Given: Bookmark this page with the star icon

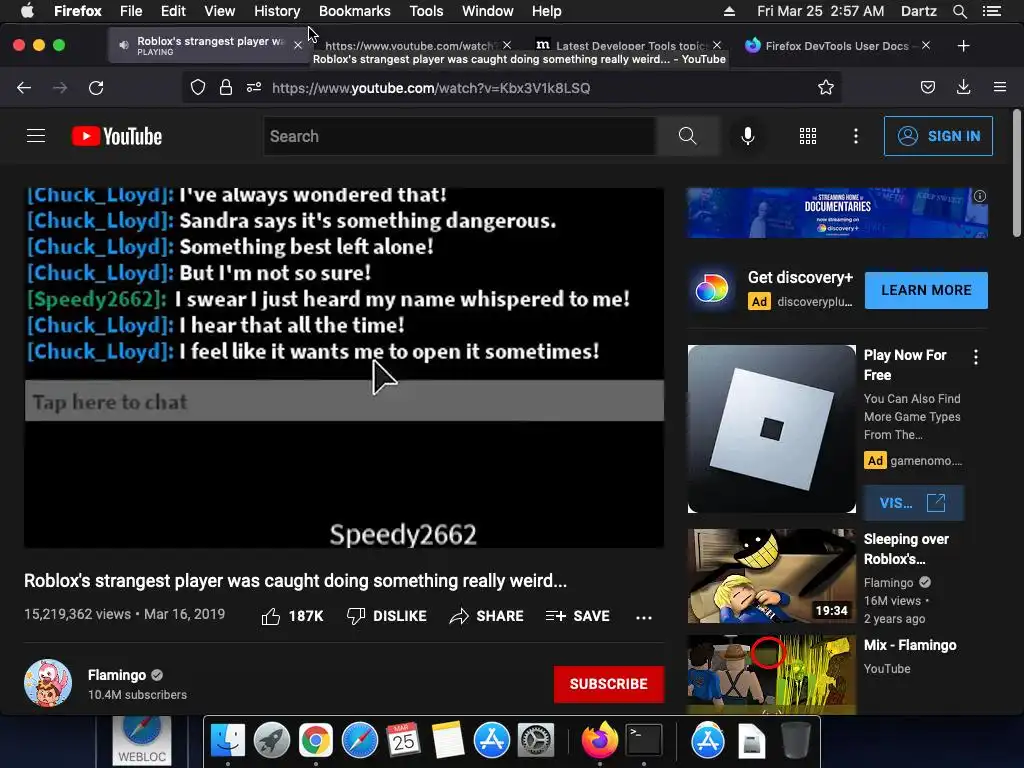Looking at the screenshot, I should 825,88.
